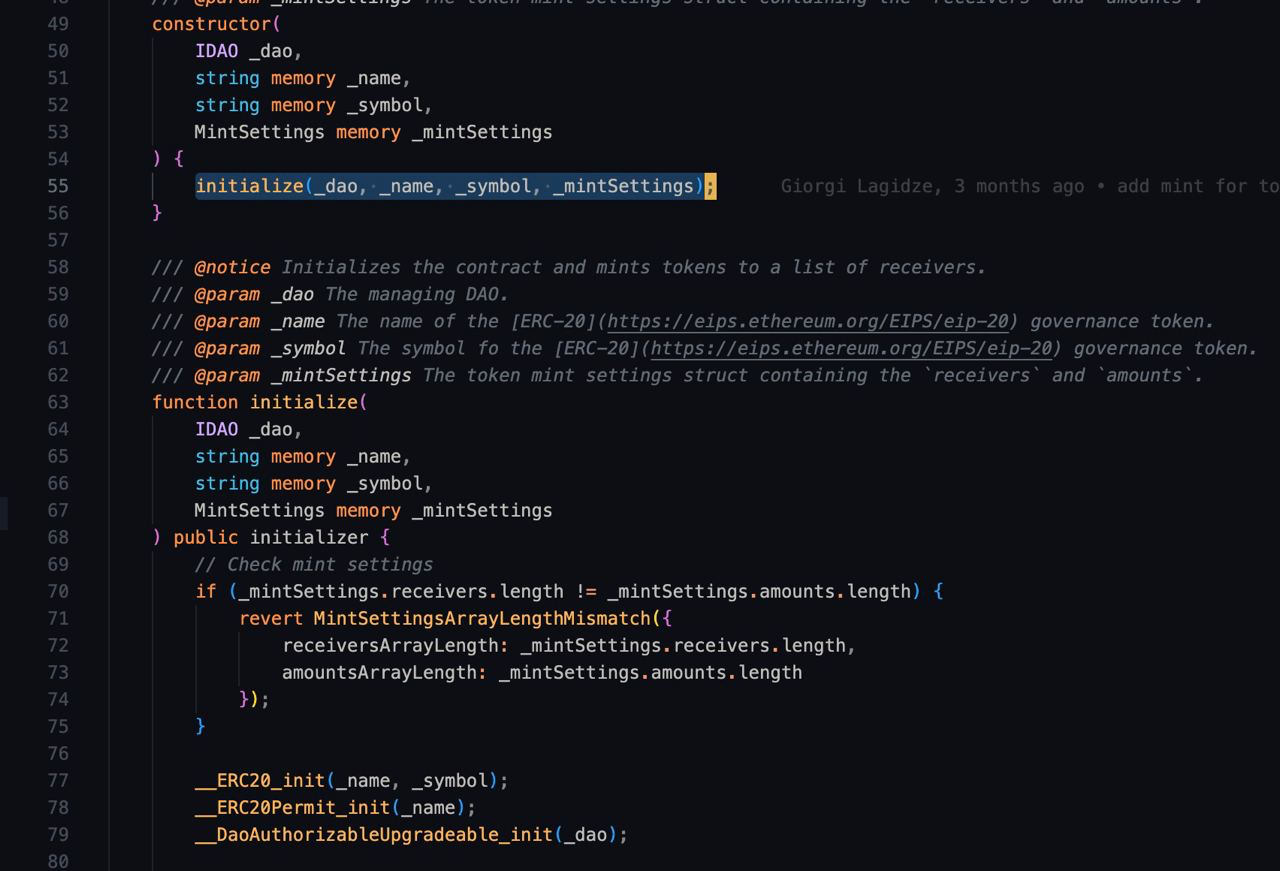Click 'string memory _name,' on line 51

tap(303, 78)
